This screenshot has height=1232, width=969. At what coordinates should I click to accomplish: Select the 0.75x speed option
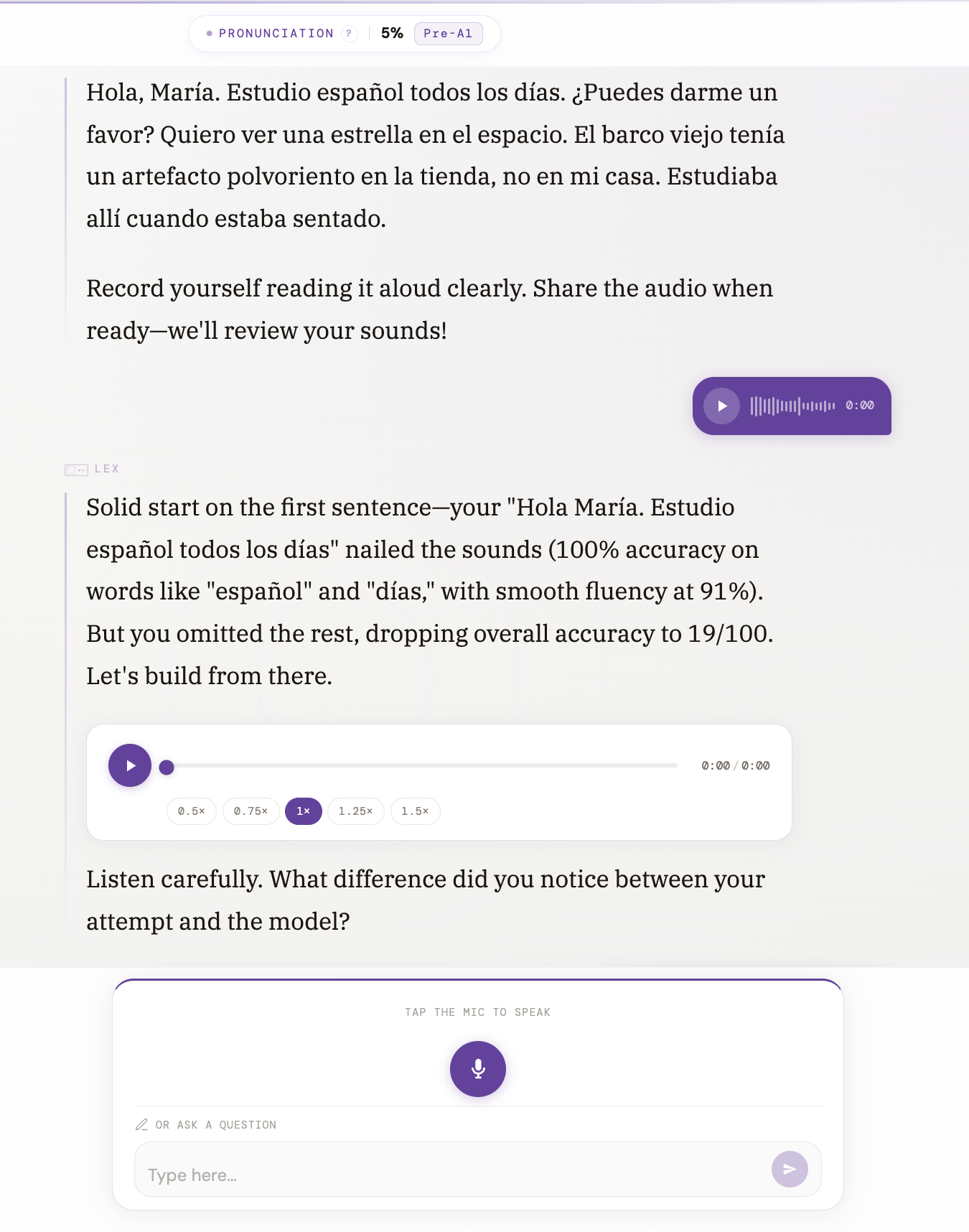(x=251, y=811)
